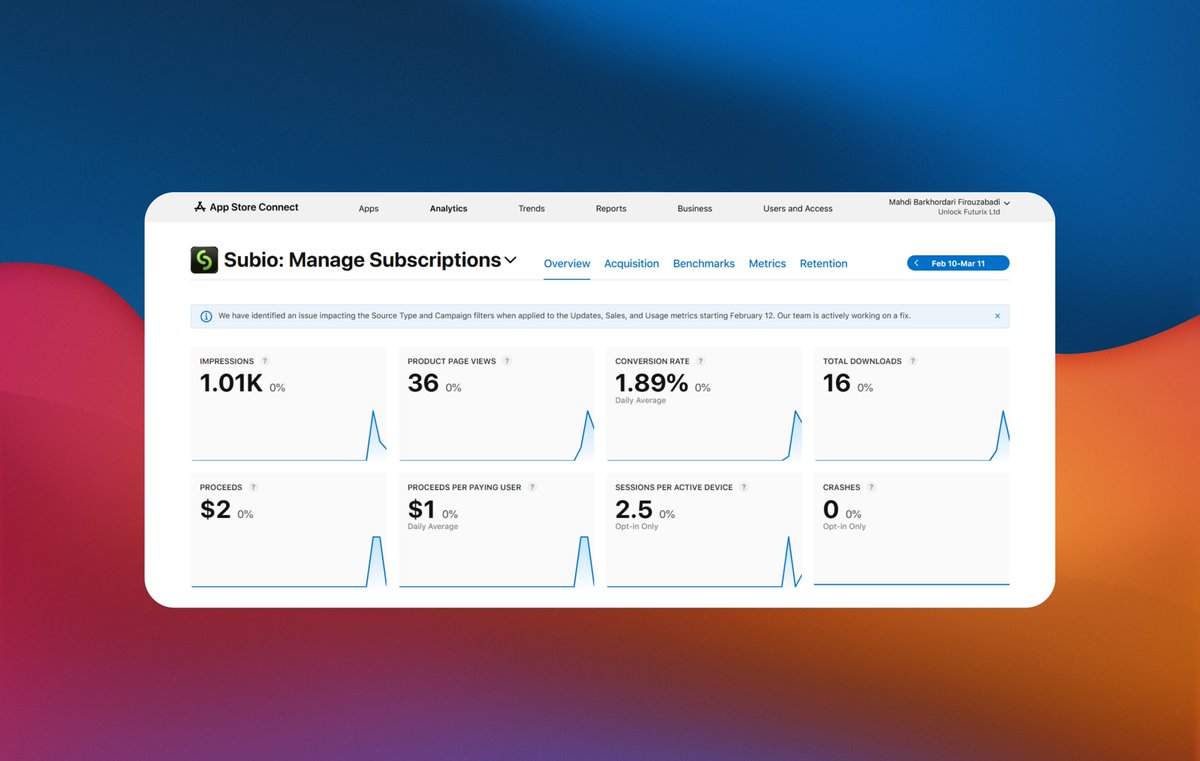This screenshot has width=1200, height=761.
Task: Click the App Store Connect logo
Action: (200, 207)
